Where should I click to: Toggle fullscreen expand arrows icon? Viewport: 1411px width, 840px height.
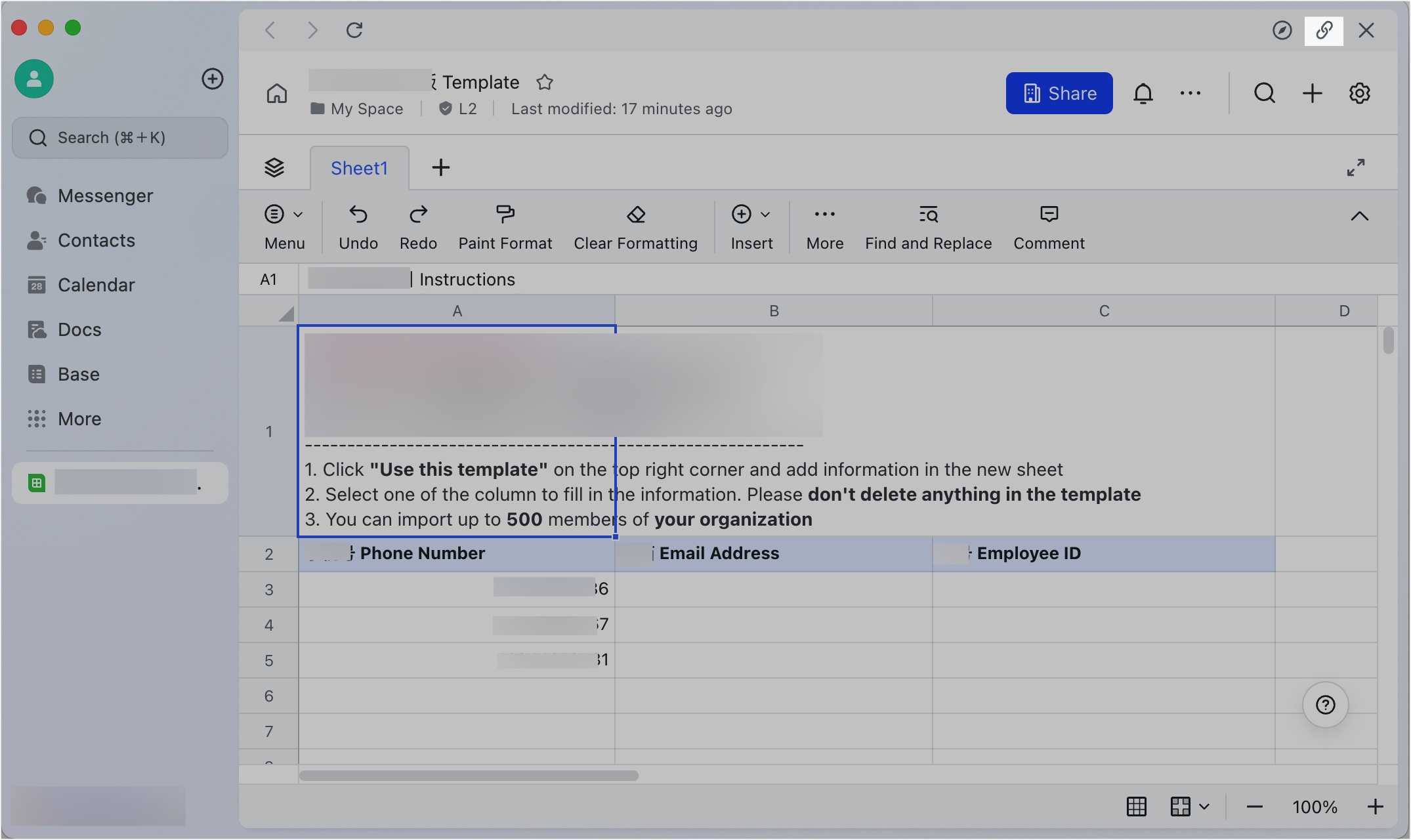(1355, 167)
